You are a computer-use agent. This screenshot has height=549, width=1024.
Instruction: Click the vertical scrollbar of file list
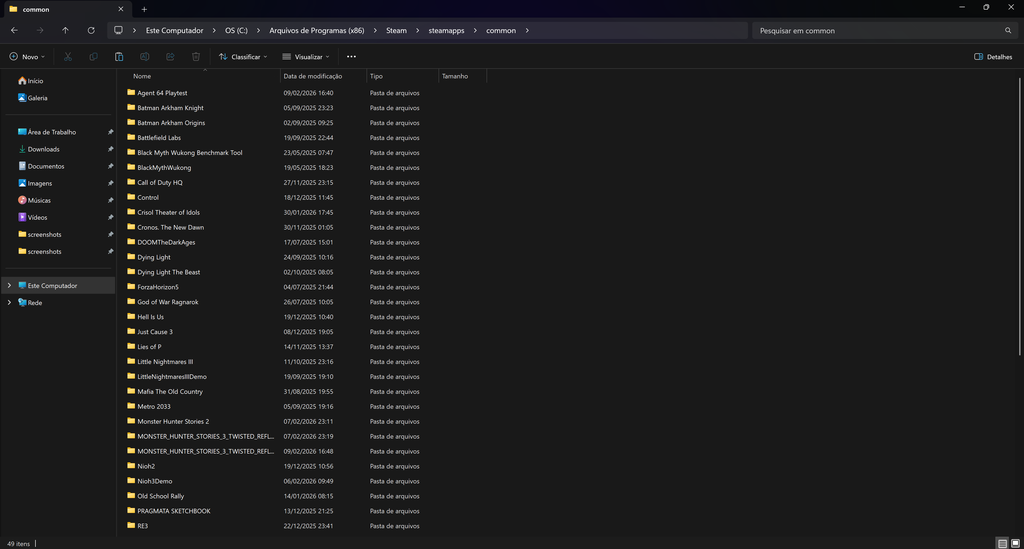point(1019,217)
